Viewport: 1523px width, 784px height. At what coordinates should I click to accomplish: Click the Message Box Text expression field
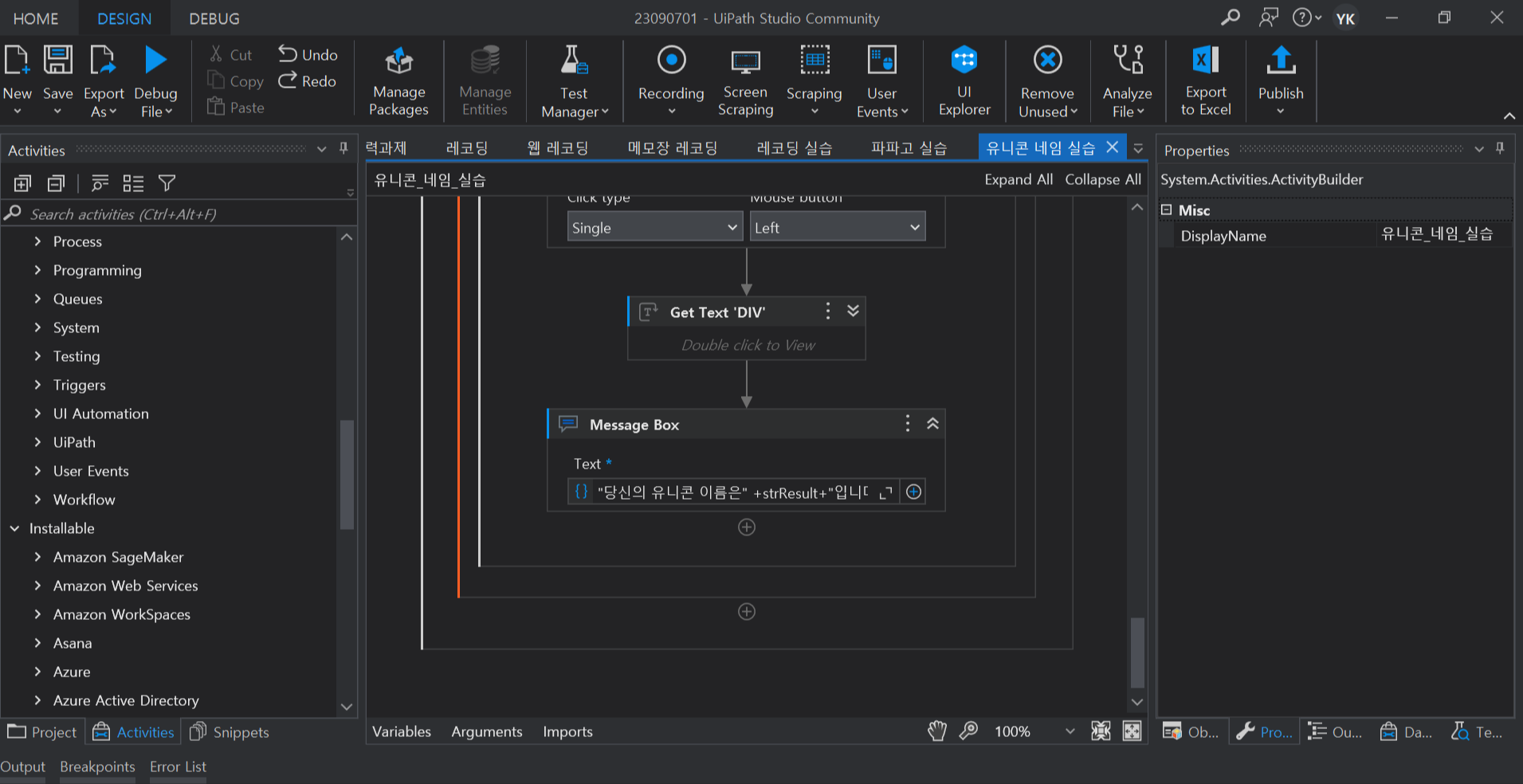point(732,492)
